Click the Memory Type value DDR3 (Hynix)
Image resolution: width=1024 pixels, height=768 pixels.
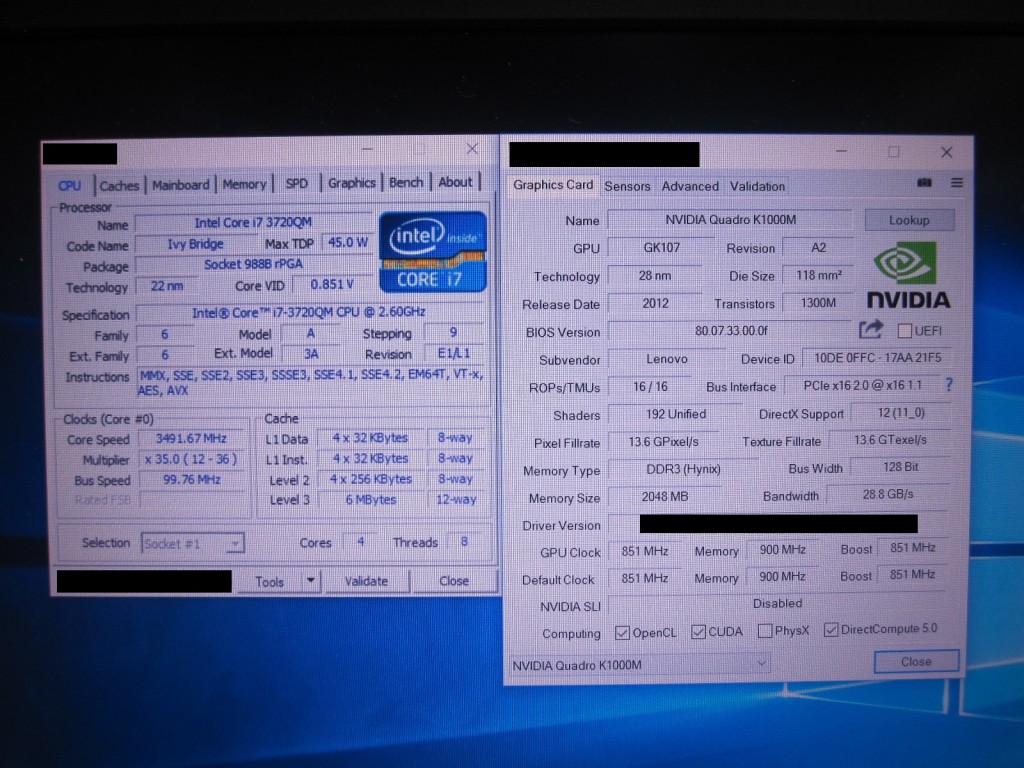[683, 469]
